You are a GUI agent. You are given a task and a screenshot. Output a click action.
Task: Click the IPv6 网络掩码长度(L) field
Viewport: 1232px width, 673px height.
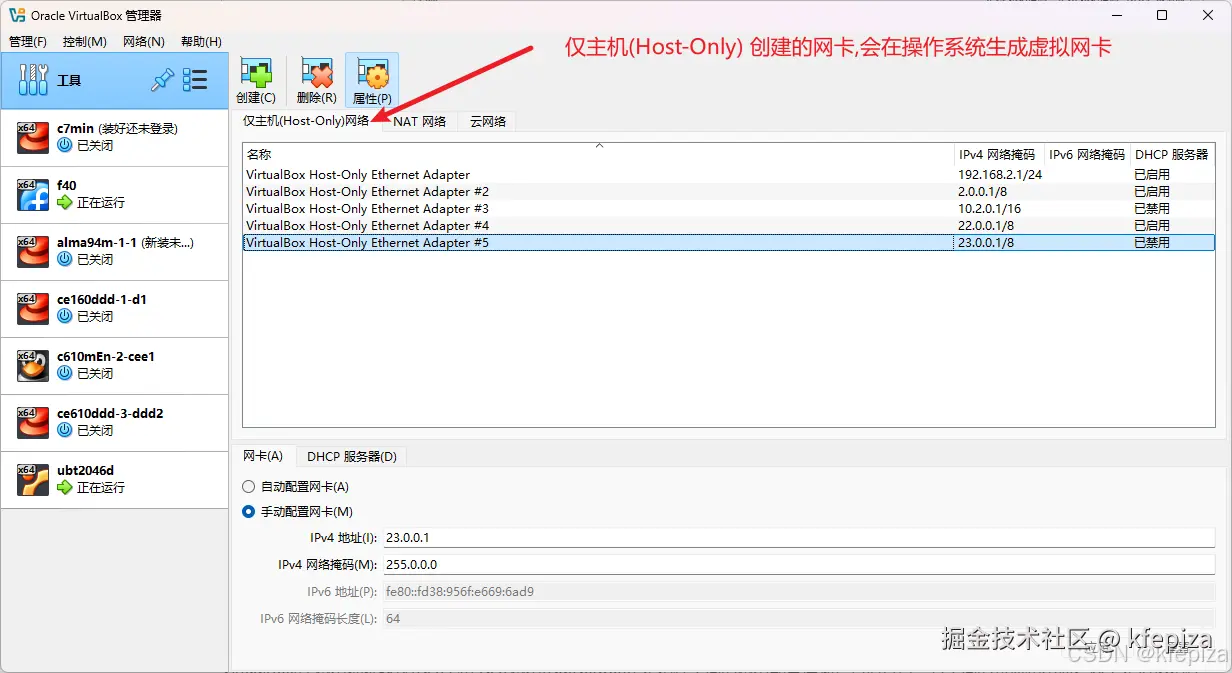(798, 618)
